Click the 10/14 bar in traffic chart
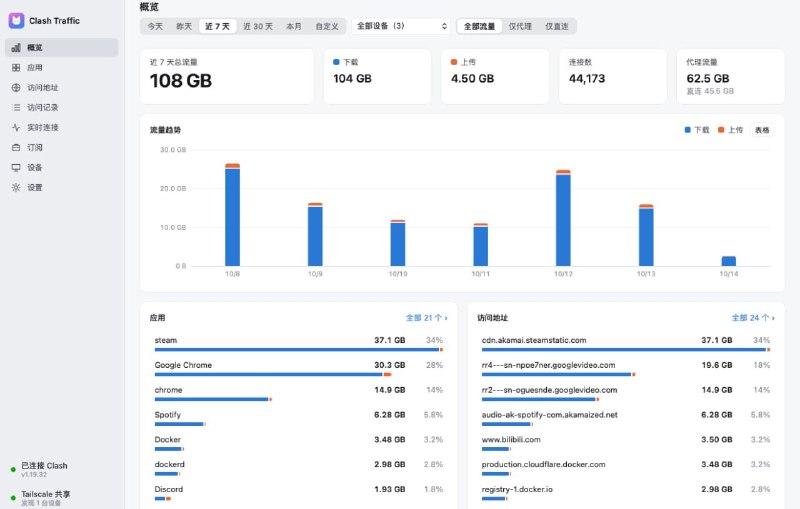 (729, 261)
